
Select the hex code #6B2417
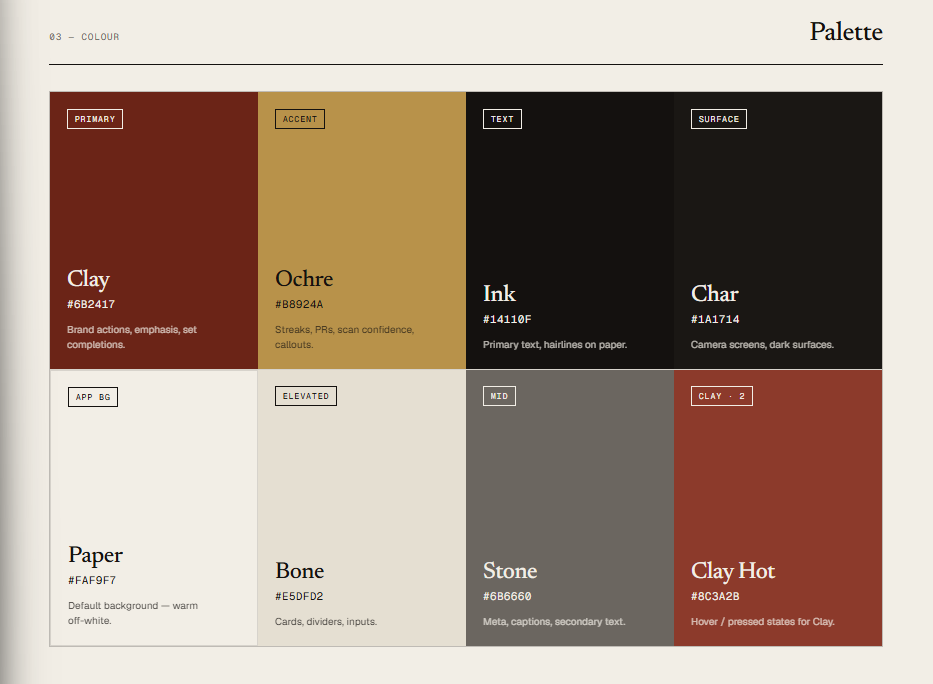(91, 305)
